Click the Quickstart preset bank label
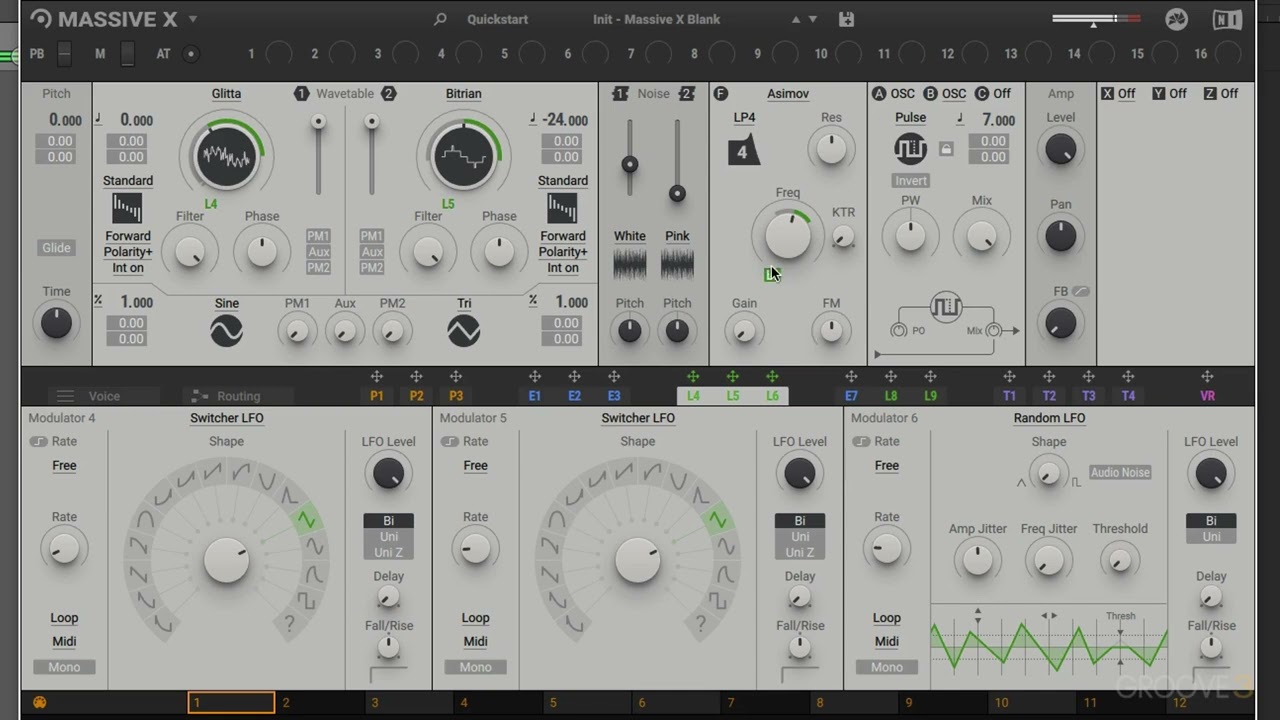This screenshot has width=1280, height=720. coord(497,19)
